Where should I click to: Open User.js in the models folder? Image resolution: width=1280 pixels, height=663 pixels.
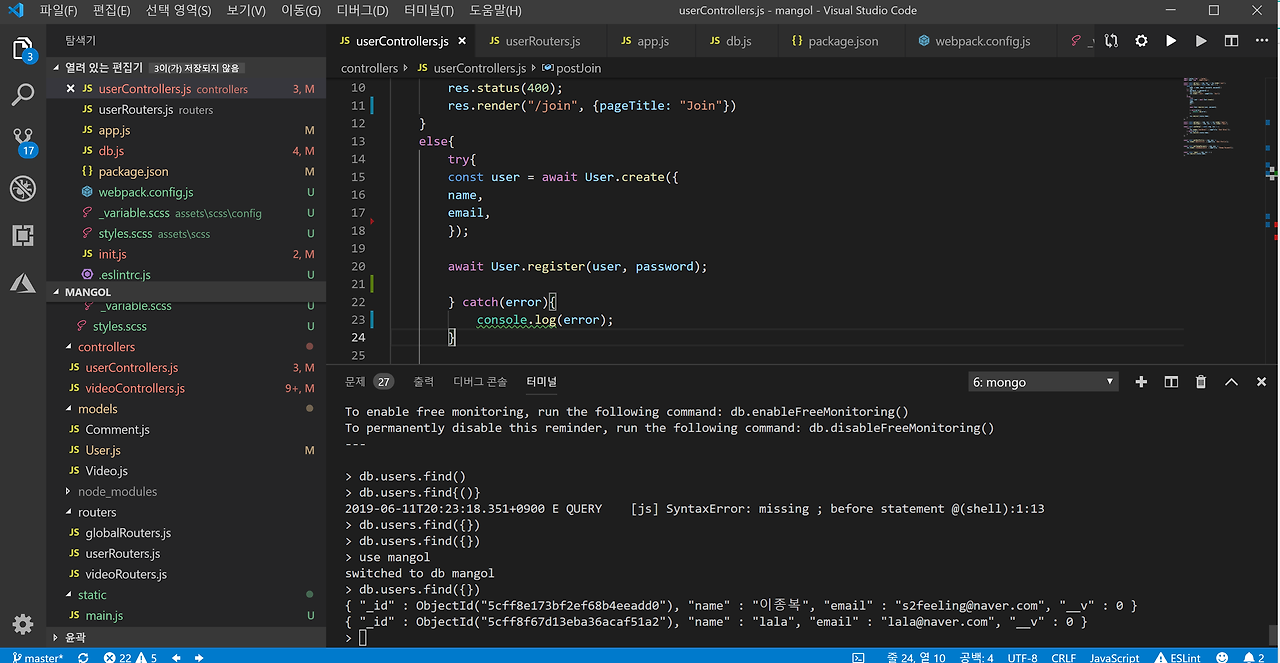tap(103, 450)
